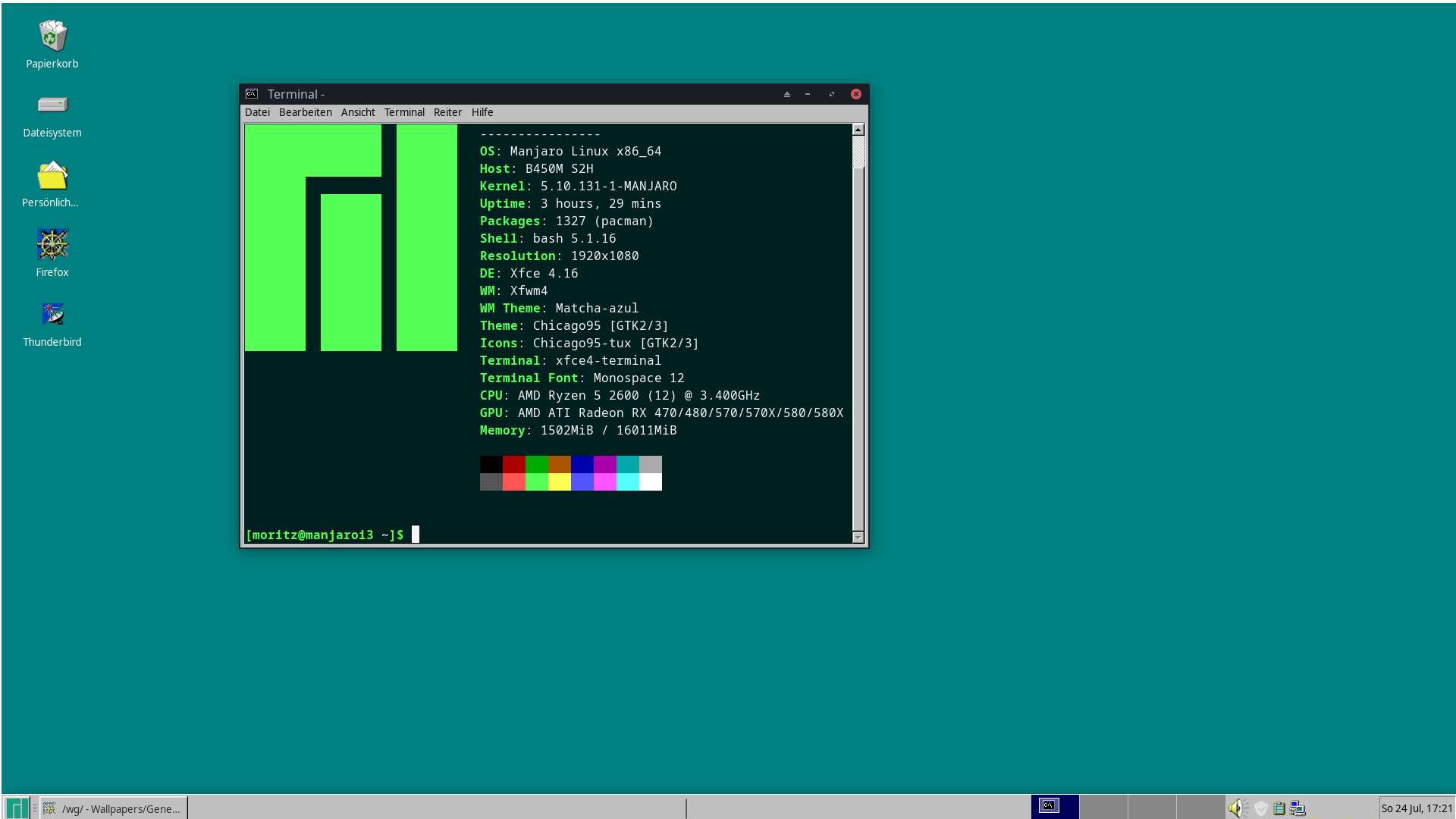Select the first workspace with terminal thumbnail
Viewport: 1456px width, 819px height.
pyautogui.click(x=1055, y=807)
